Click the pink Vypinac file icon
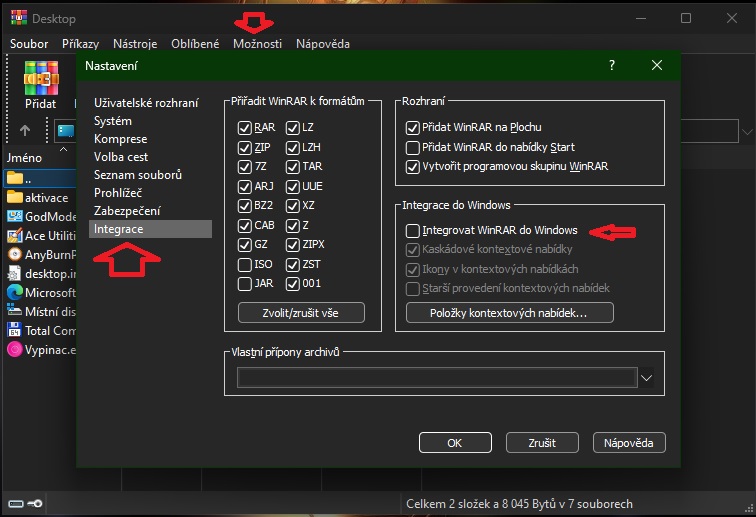Image resolution: width=756 pixels, height=517 pixels. pos(15,349)
